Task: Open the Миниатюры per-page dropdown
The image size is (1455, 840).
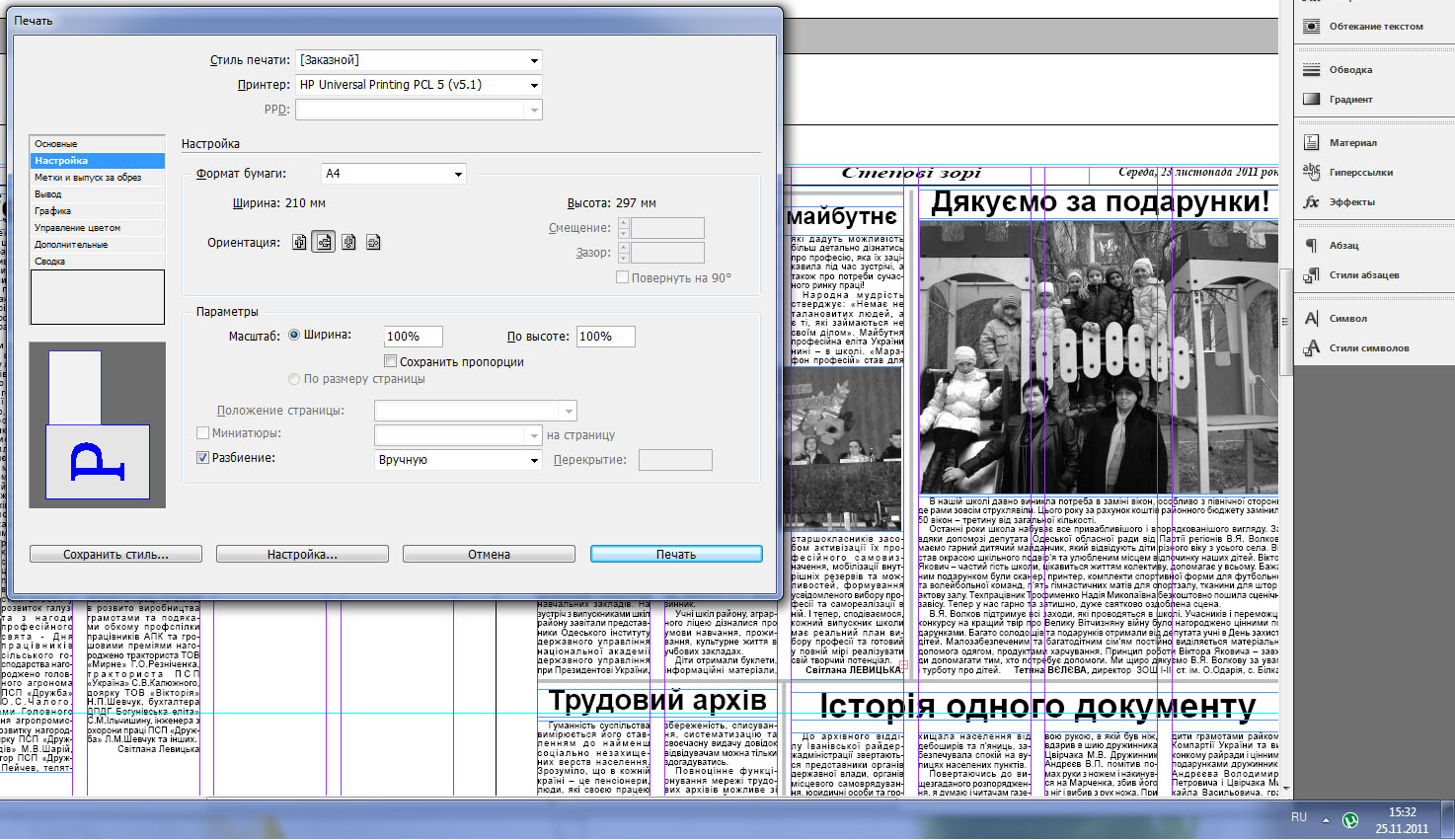Action: tap(458, 435)
